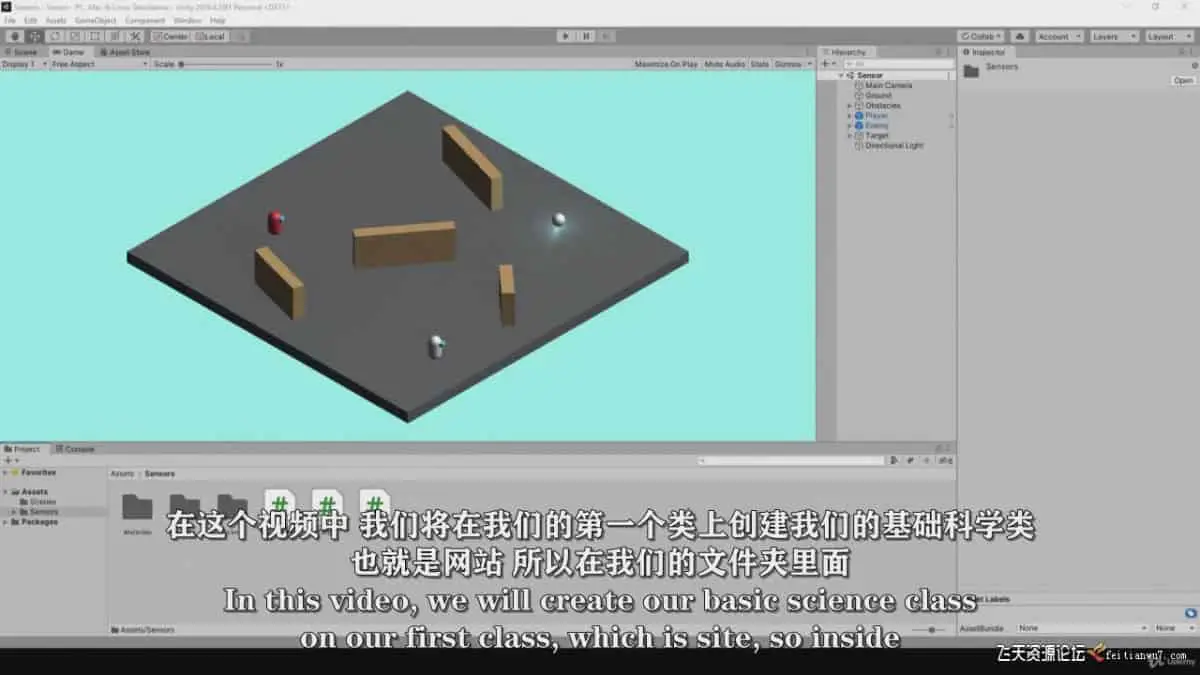Click the Directional Light object icon
The height and width of the screenshot is (675, 1200).
coord(859,146)
